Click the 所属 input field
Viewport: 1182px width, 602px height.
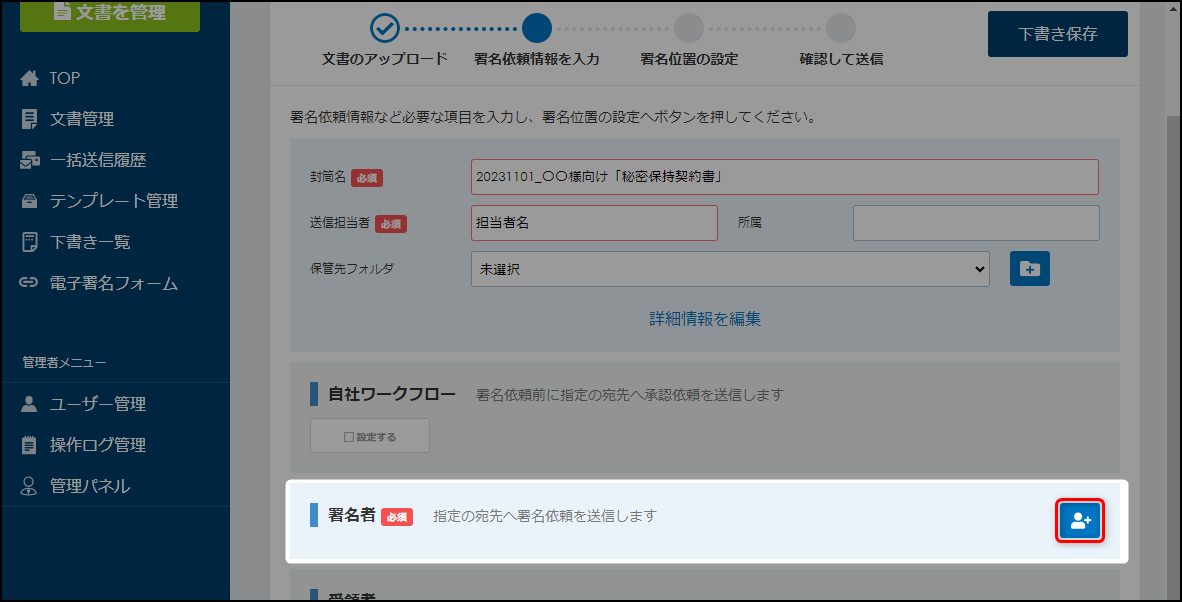coord(975,223)
